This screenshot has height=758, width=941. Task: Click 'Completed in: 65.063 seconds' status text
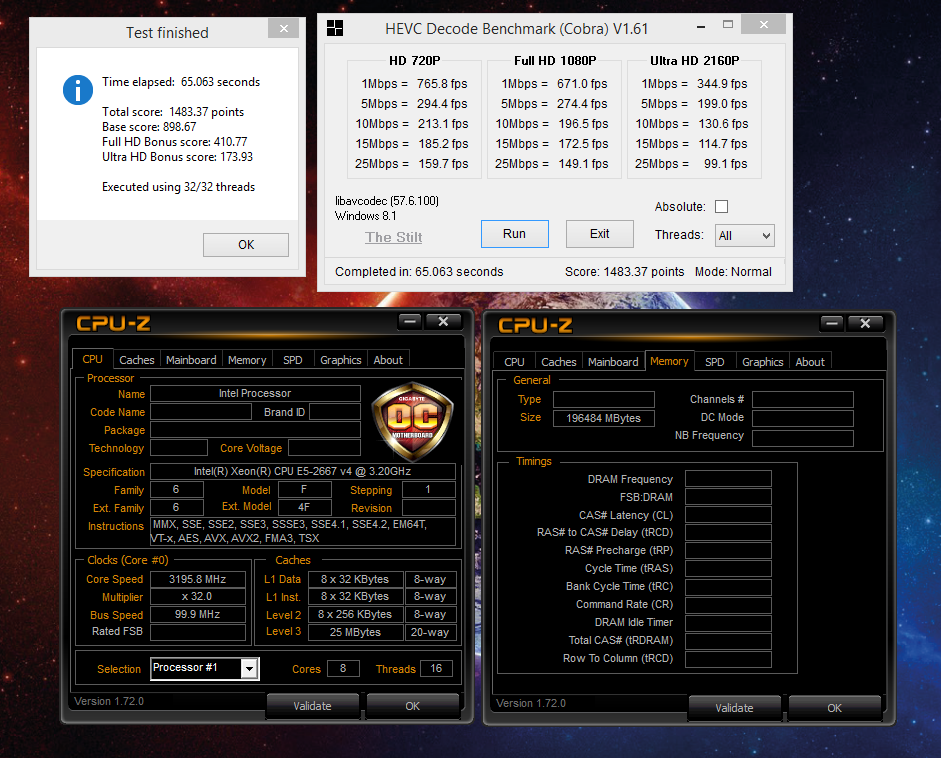419,271
